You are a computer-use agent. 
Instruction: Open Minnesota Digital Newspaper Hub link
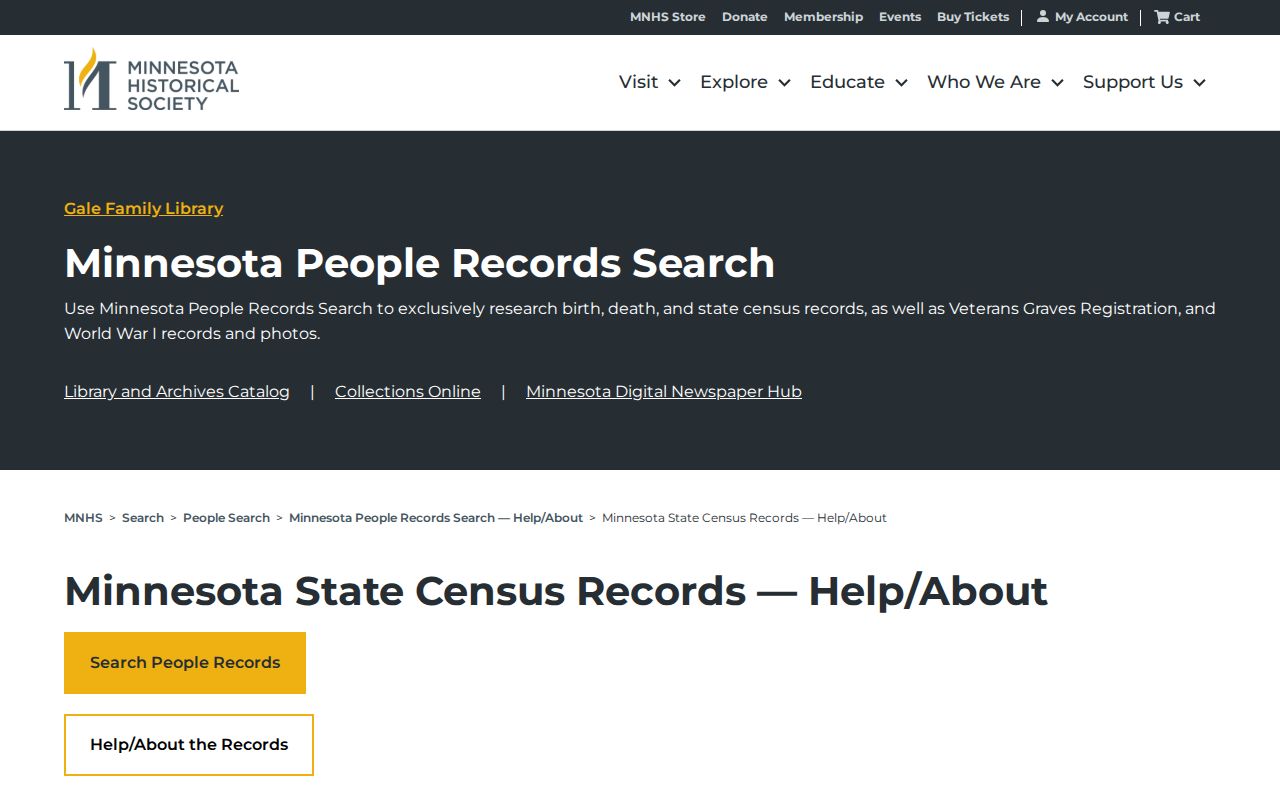pos(664,391)
